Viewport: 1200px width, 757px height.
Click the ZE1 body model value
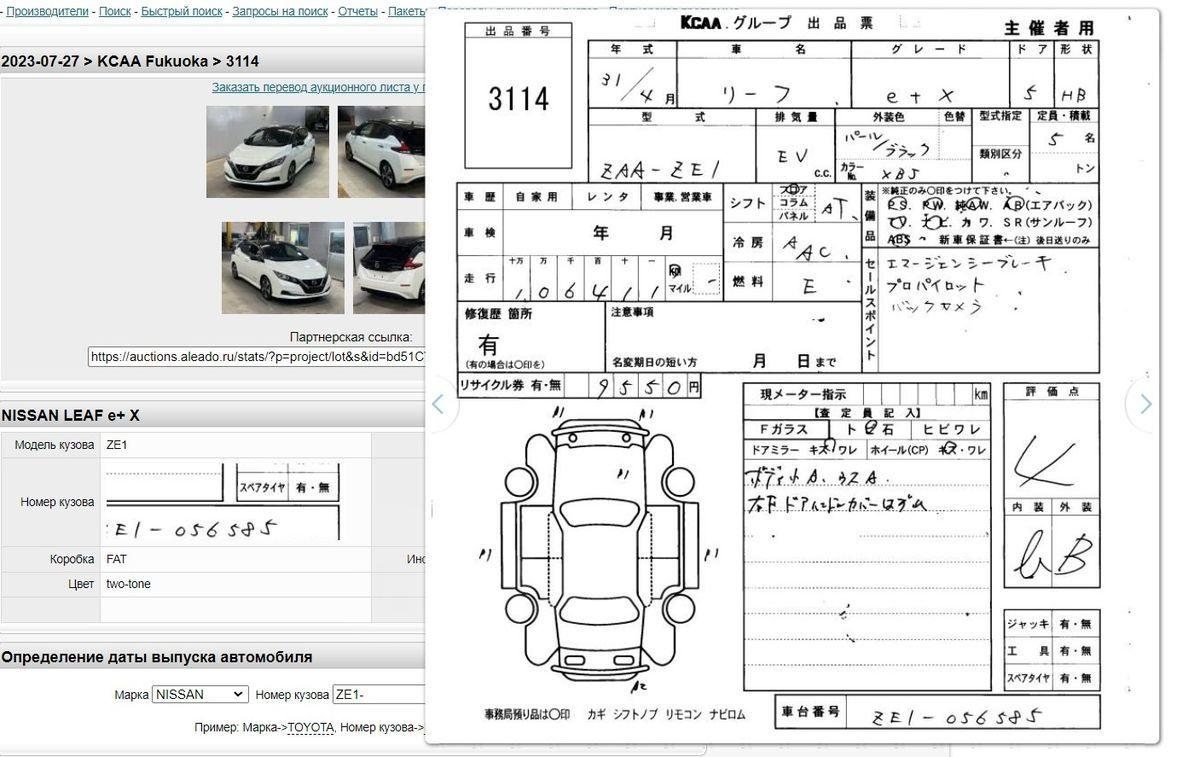click(117, 444)
